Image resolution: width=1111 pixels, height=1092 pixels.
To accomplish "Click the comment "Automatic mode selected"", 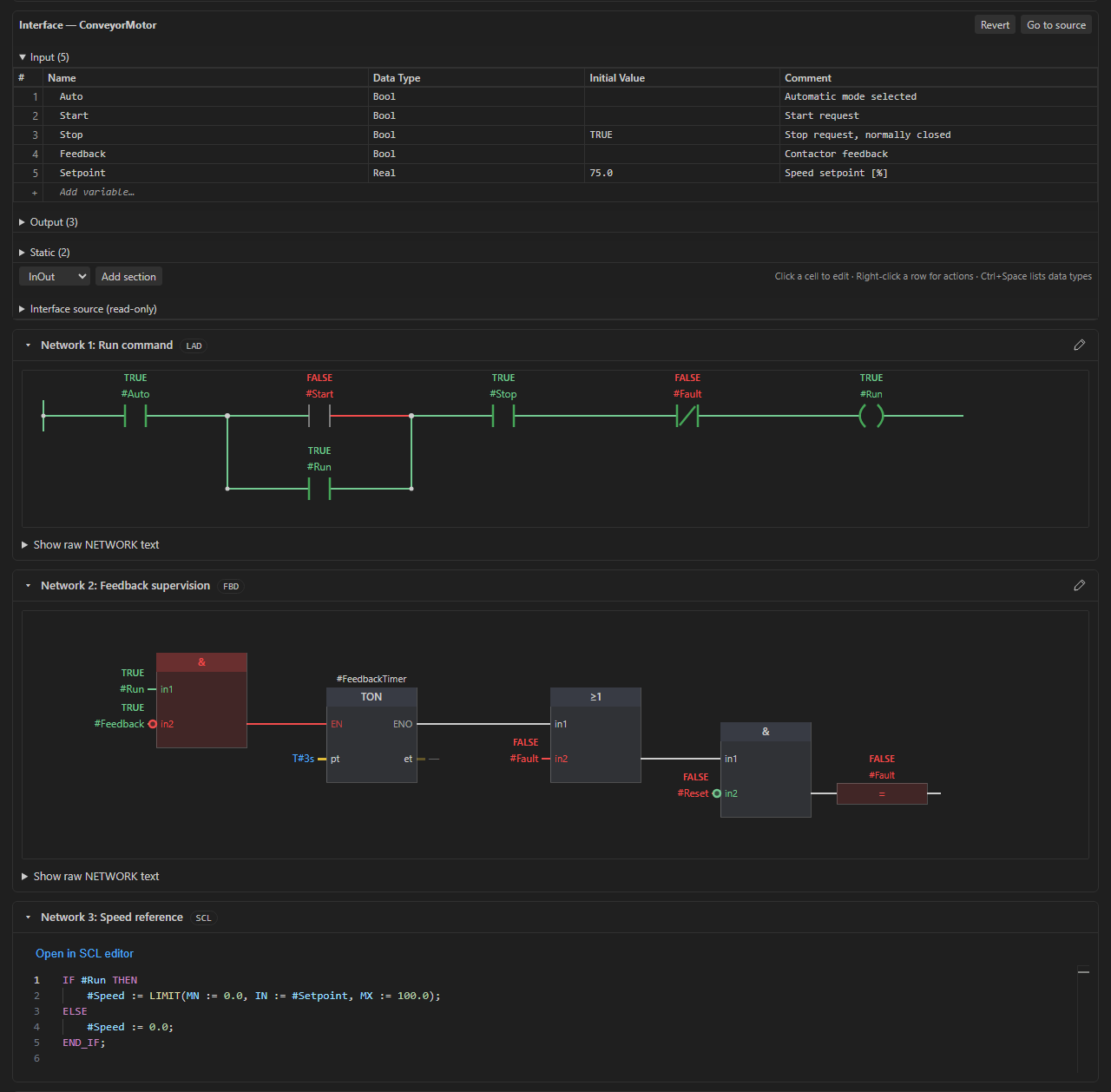I will [x=851, y=97].
